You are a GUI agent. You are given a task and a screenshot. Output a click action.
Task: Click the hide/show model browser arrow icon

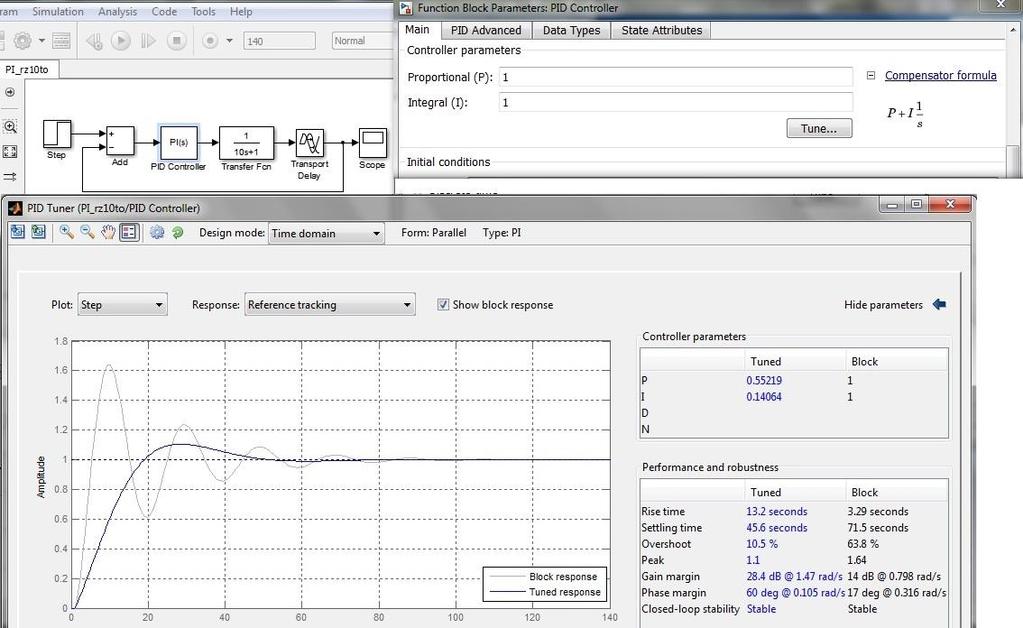(10, 93)
